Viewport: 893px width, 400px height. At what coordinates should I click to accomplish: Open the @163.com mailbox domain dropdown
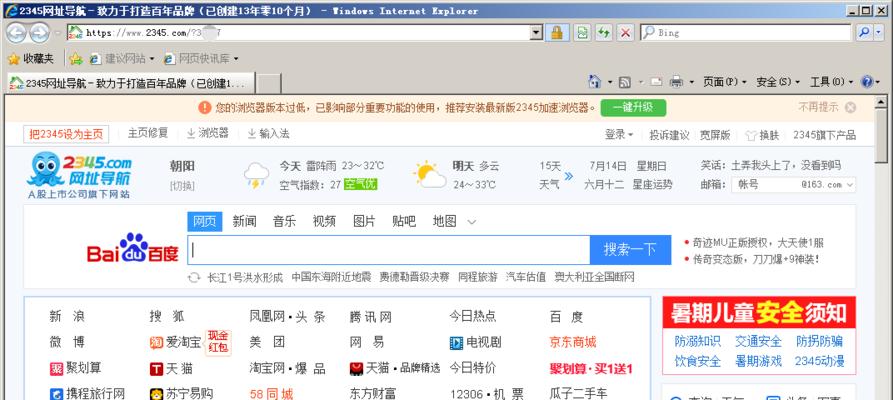(850, 185)
